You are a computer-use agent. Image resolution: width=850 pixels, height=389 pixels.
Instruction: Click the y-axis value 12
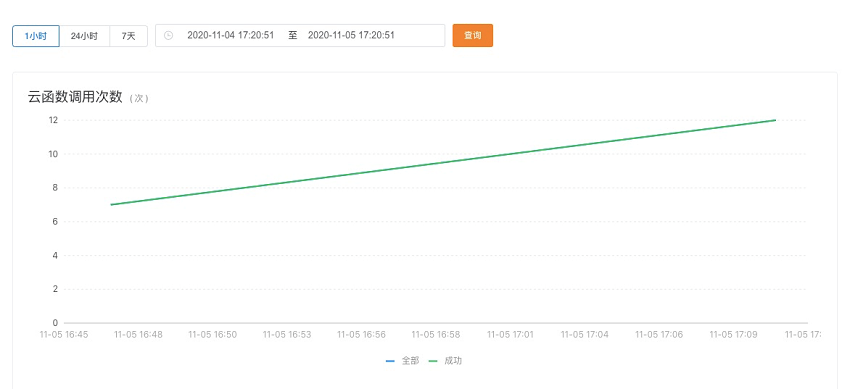(x=53, y=120)
